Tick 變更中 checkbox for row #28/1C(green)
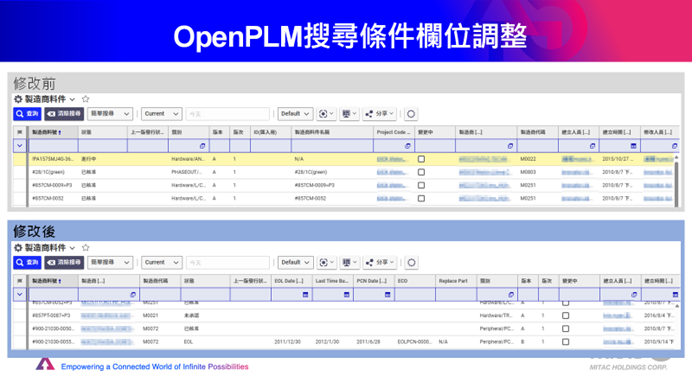Image resolution: width=692 pixels, height=389 pixels. [421, 172]
